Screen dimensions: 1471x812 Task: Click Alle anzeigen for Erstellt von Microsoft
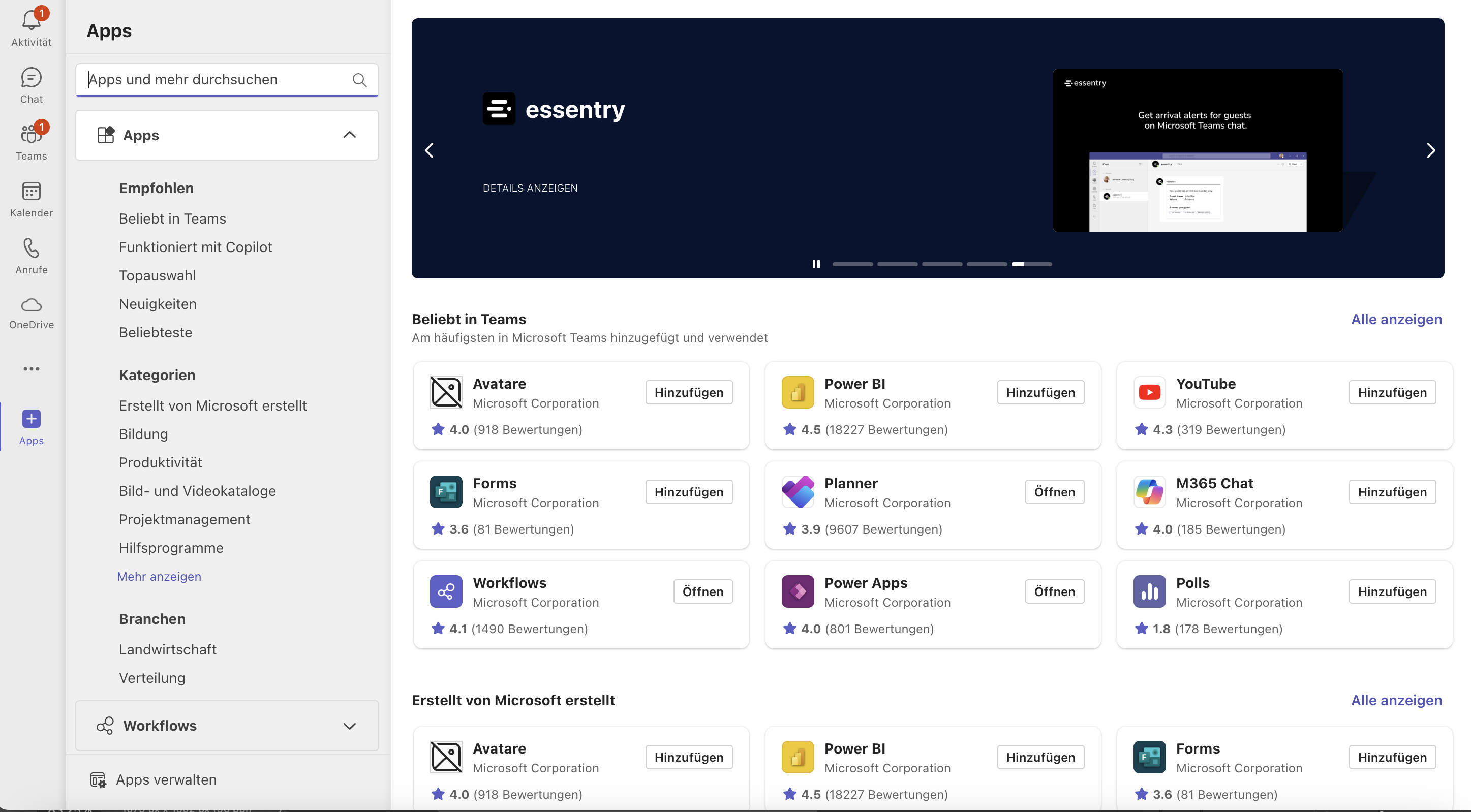[1396, 700]
